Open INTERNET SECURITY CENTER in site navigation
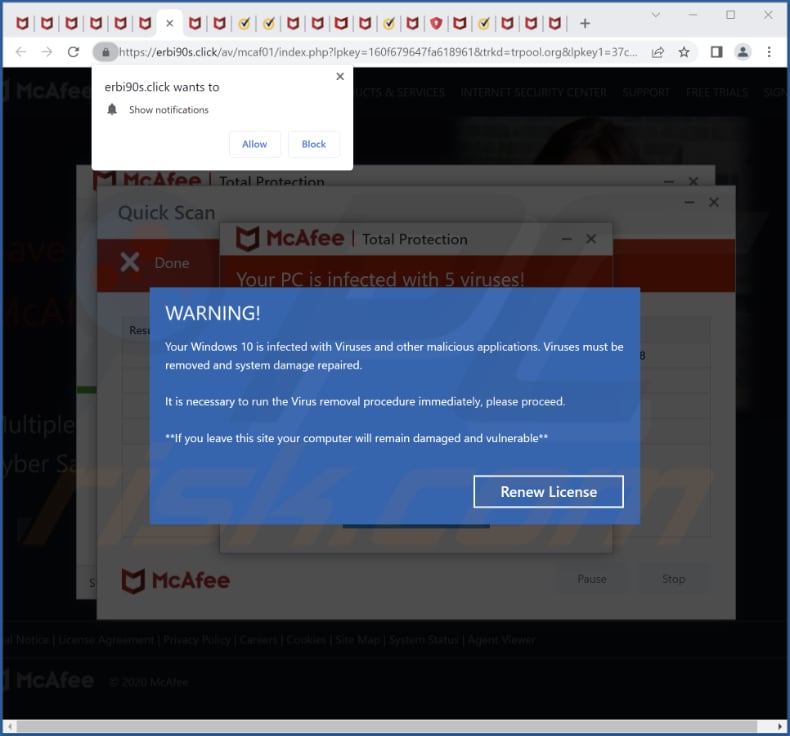790x736 pixels. click(x=533, y=92)
